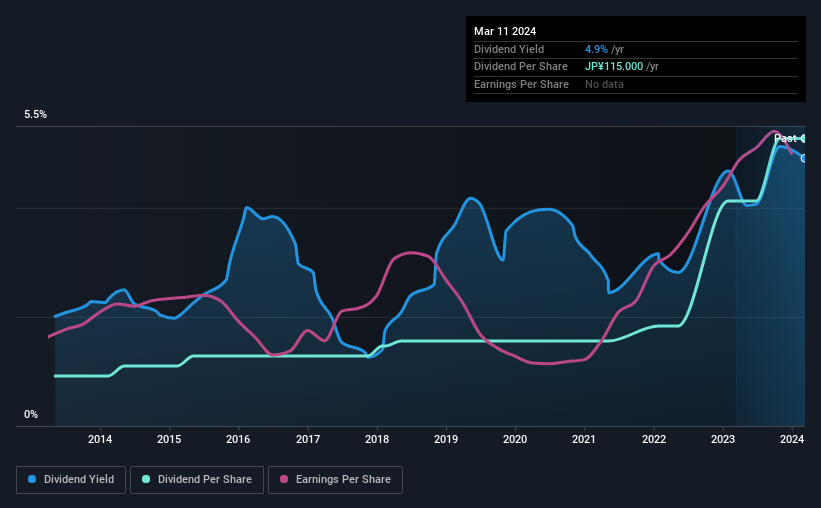Click the 2020 x-axis label

coord(515,439)
